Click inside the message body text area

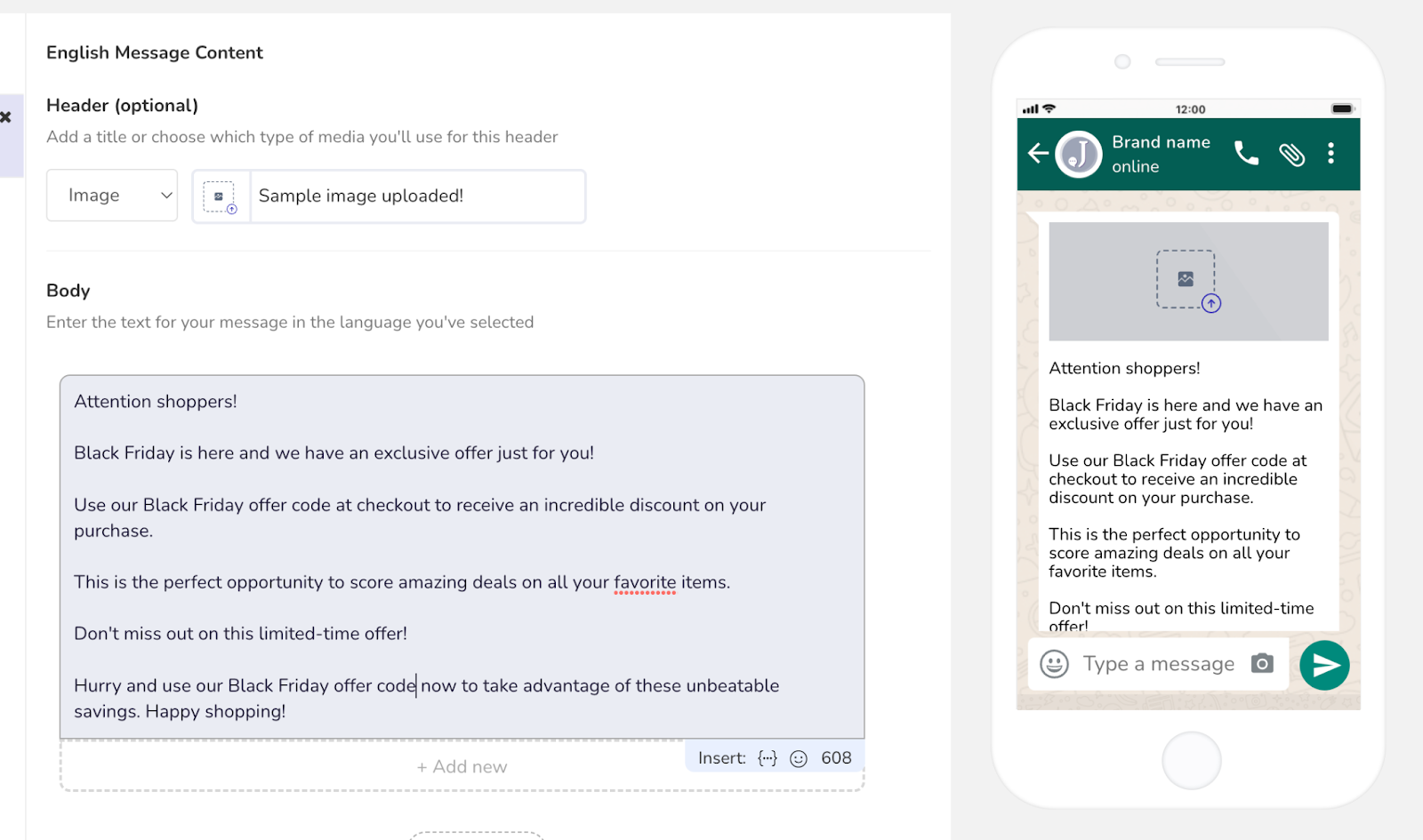(462, 557)
